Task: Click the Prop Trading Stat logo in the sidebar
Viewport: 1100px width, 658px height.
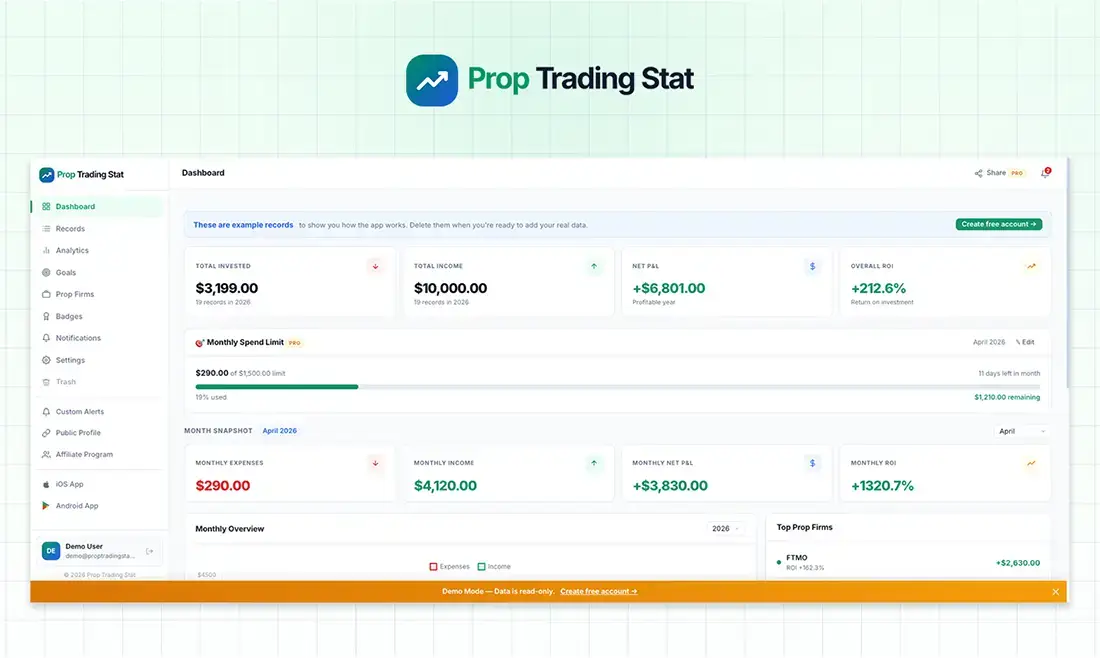Action: coord(82,174)
